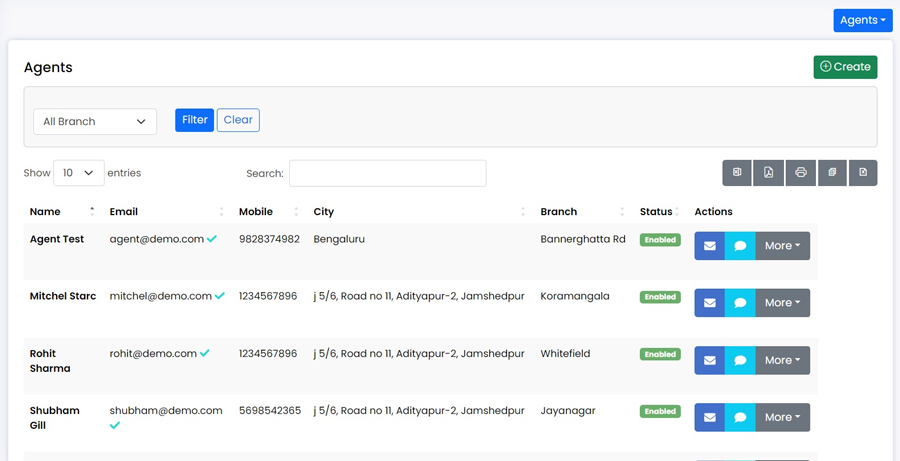900x461 pixels.
Task: Select the name Mitchel Starc
Action: tap(63, 296)
